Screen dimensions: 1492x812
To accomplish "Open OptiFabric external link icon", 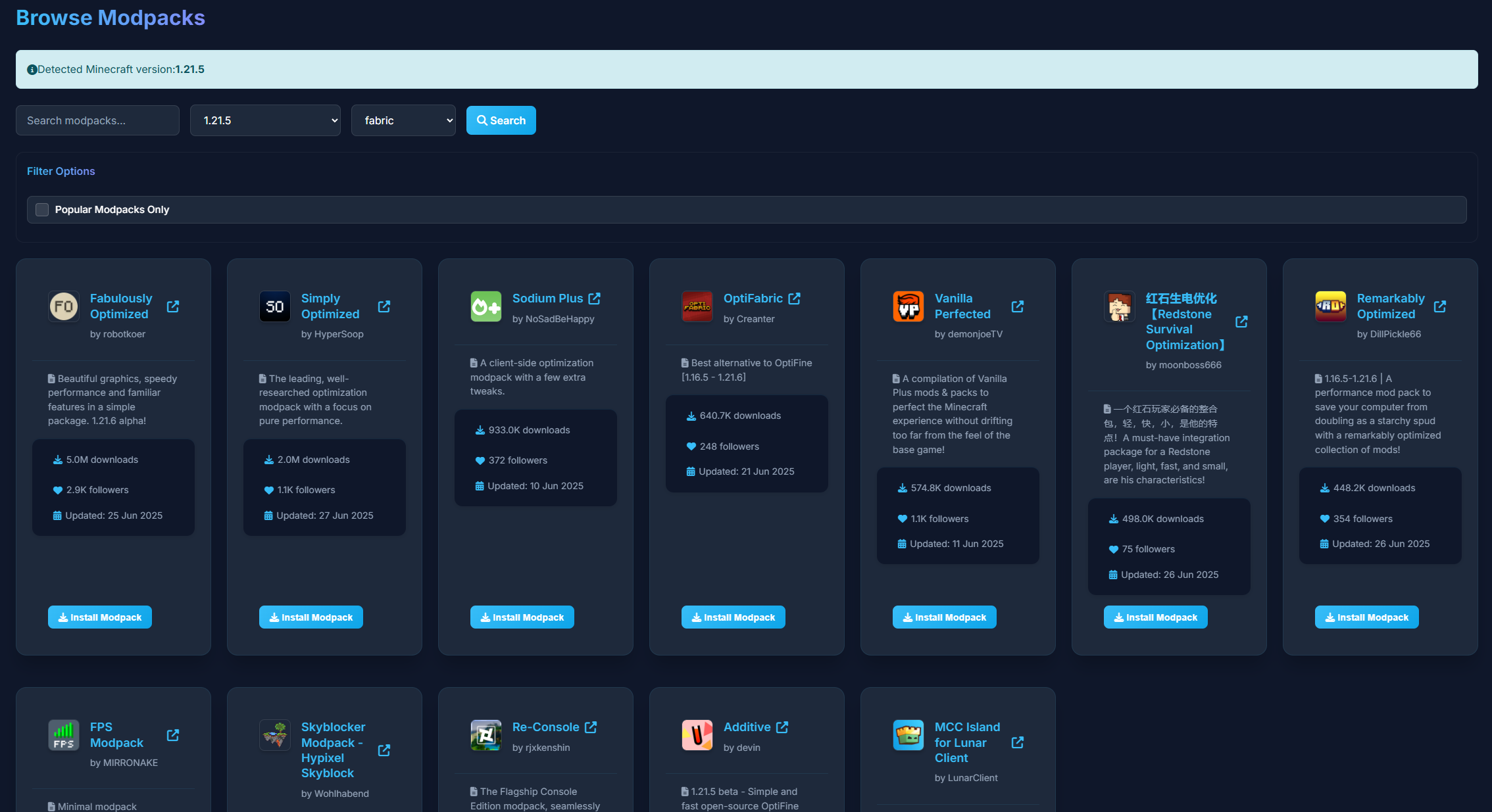I will tap(795, 299).
